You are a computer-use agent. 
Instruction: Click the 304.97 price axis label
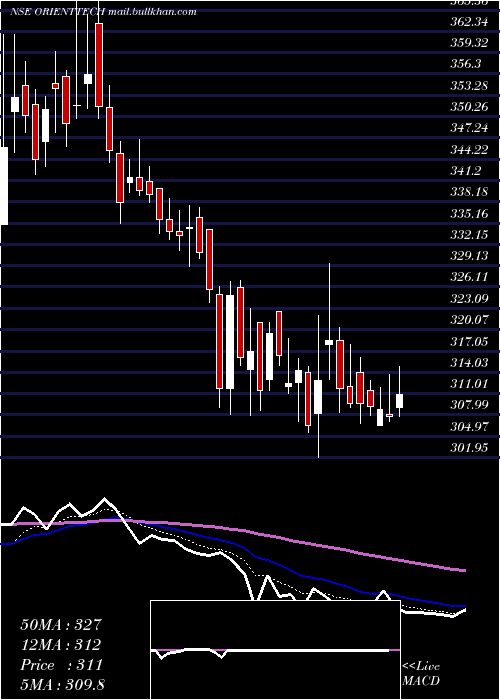coord(469,427)
